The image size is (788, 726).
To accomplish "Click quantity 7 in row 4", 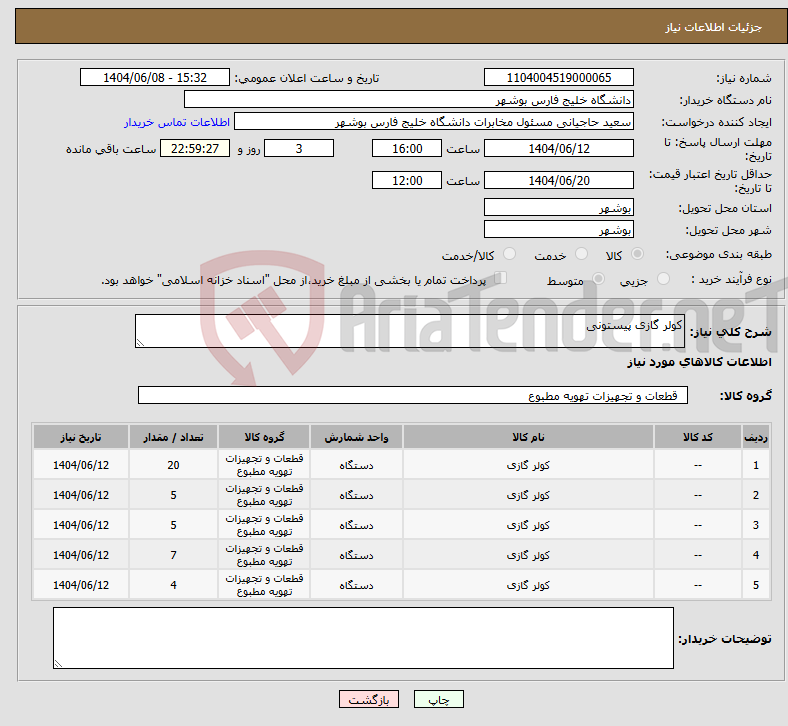I will click(173, 555).
